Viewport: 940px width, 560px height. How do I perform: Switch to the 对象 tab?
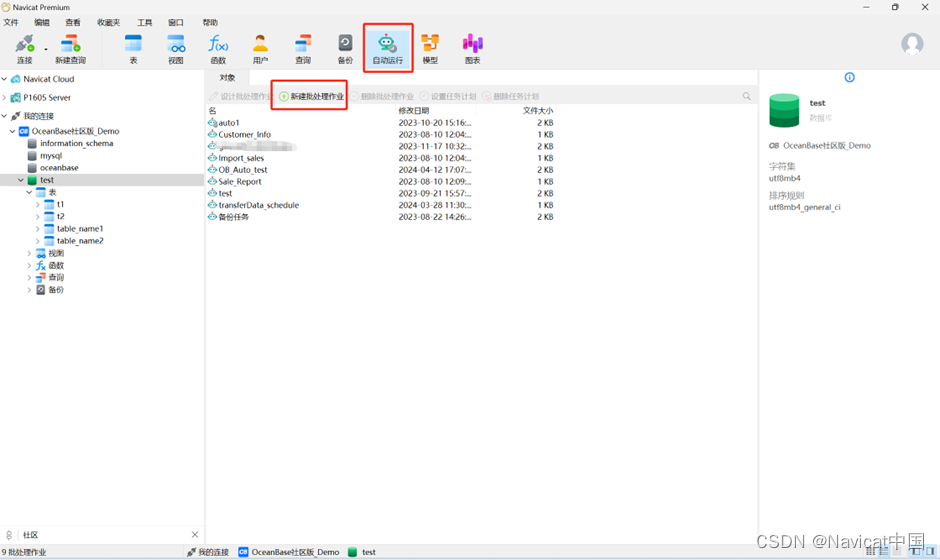227,77
